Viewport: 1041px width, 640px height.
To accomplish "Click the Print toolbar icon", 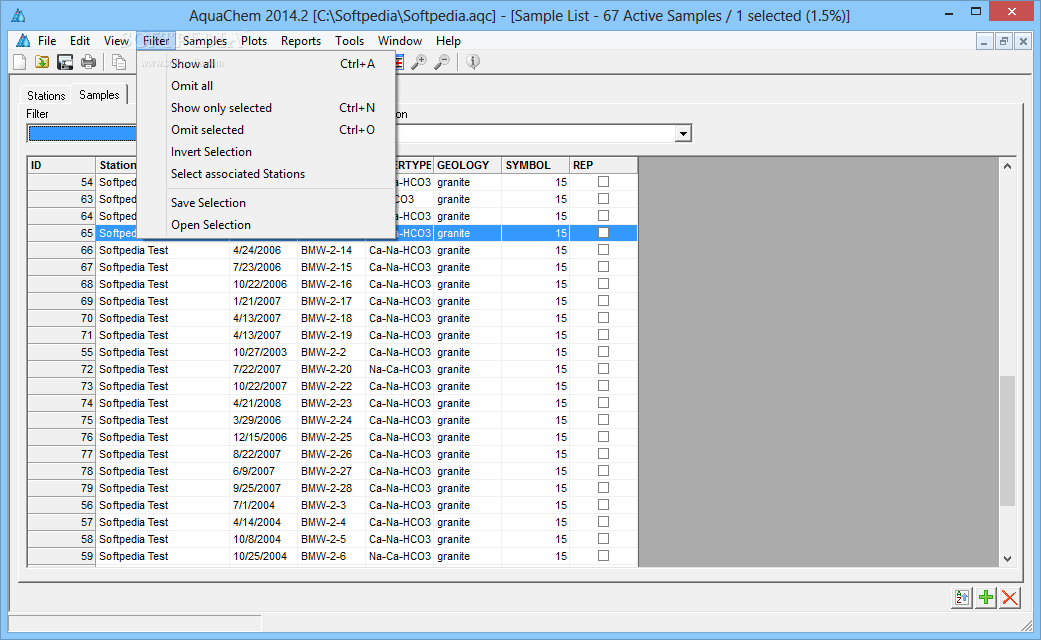I will pyautogui.click(x=88, y=62).
